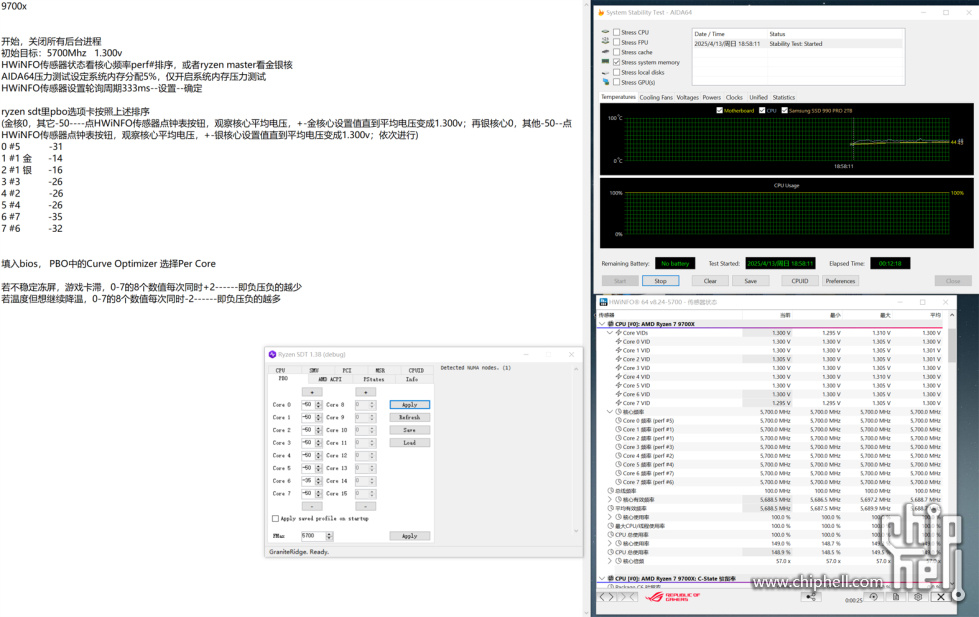The width and height of the screenshot is (979, 617).
Task: Click HWiNFO expand-view arrows icon at bottom left
Action: pos(607,597)
